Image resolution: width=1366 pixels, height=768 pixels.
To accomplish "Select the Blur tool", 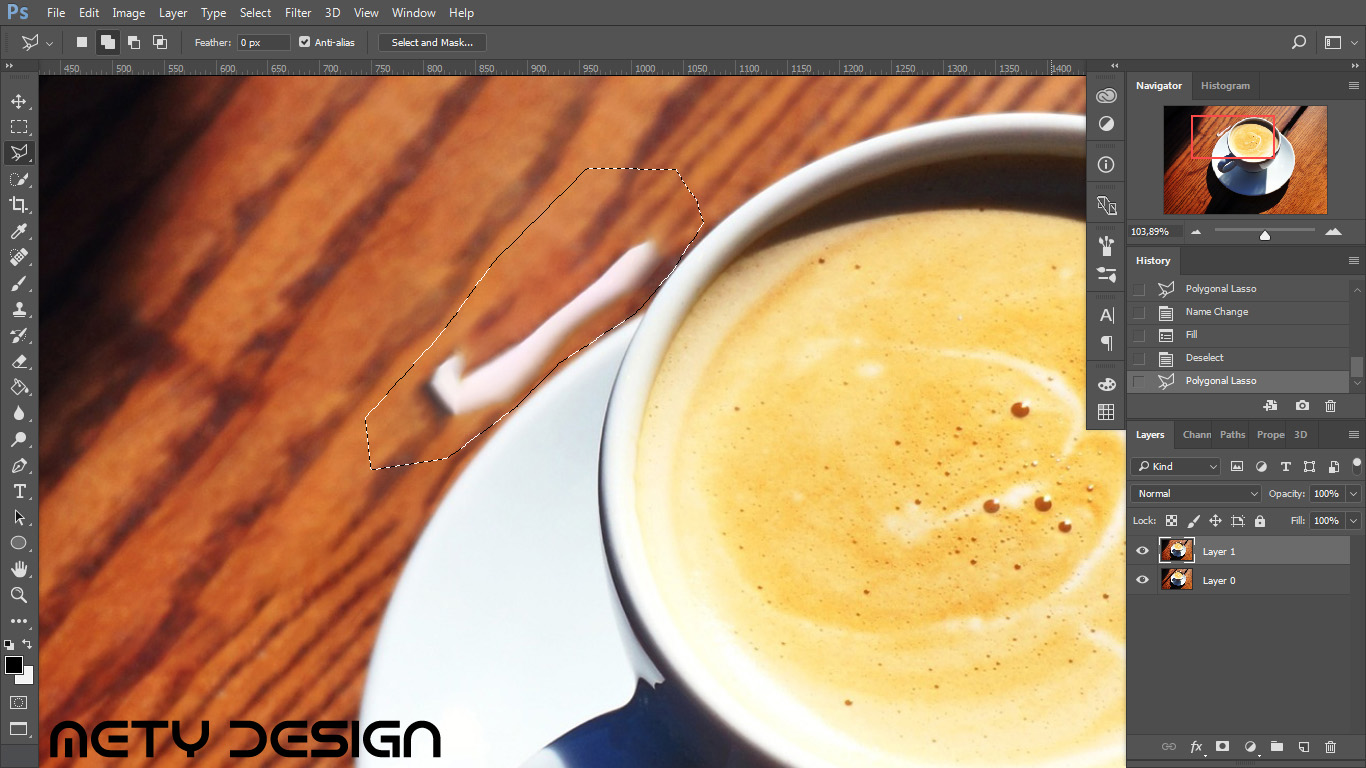I will click(19, 413).
